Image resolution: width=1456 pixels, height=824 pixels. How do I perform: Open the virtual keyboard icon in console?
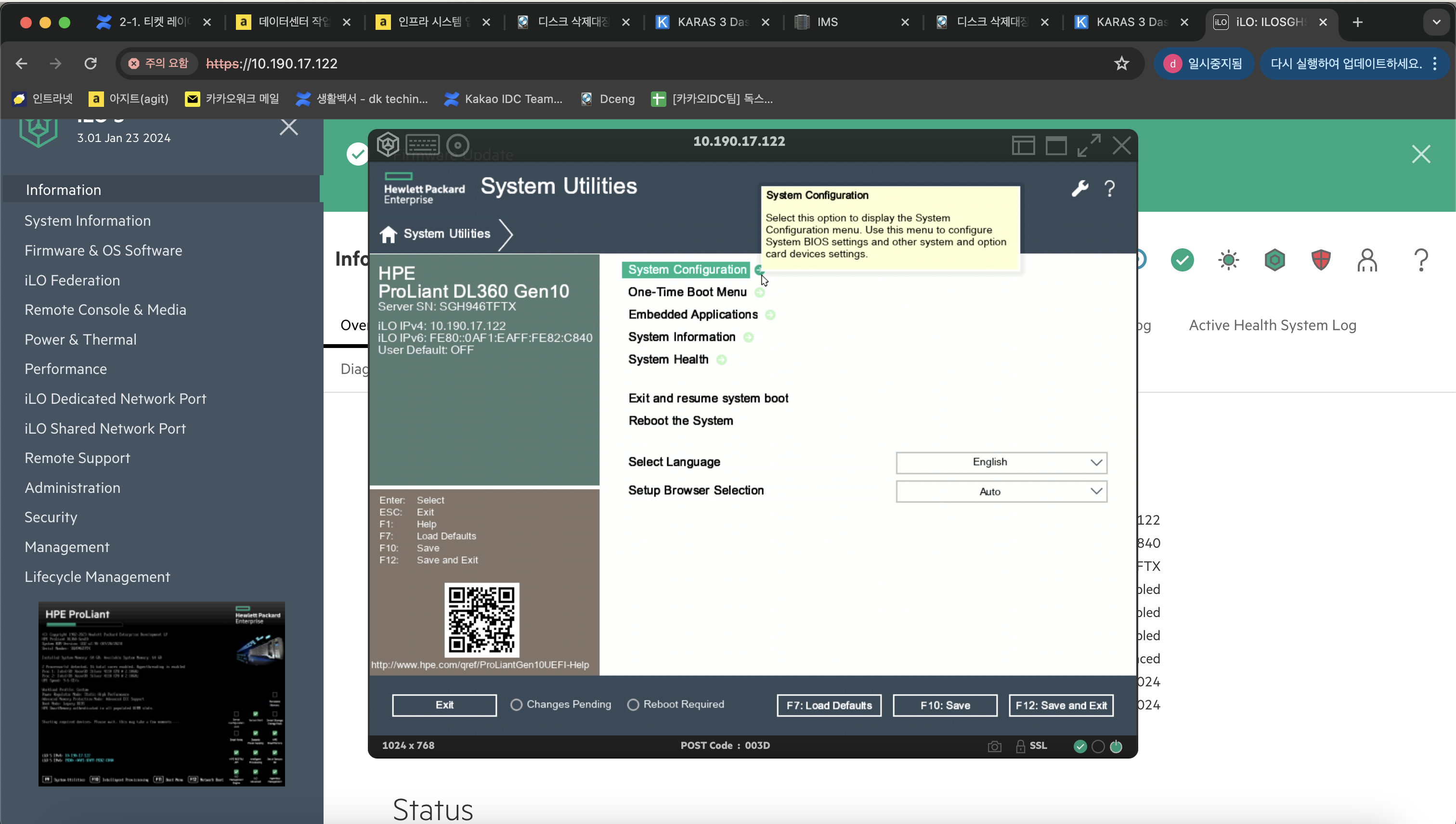(422, 145)
